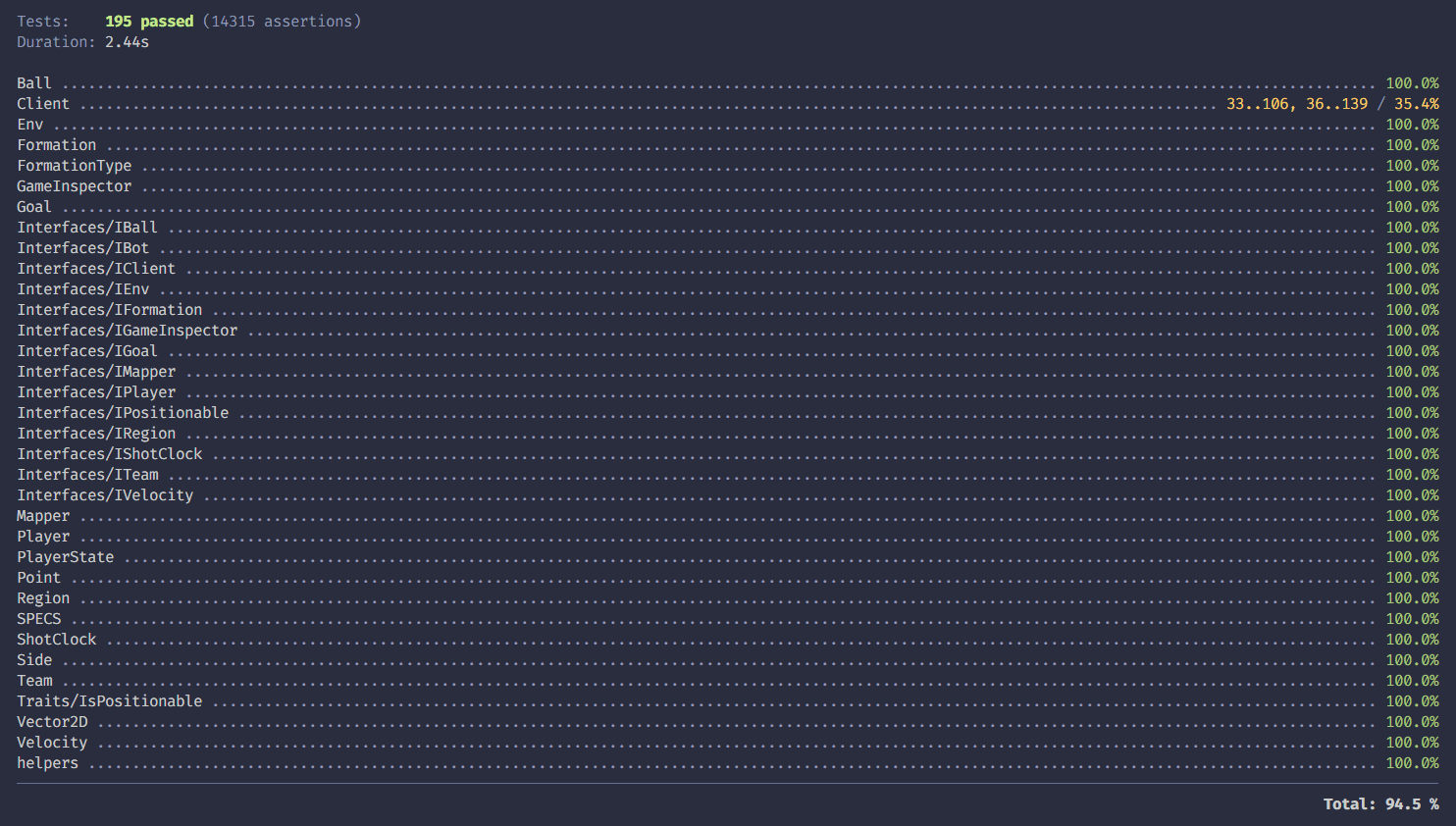This screenshot has height=826, width=1456.
Task: Select the 'Env' row name
Action: pyautogui.click(x=30, y=125)
